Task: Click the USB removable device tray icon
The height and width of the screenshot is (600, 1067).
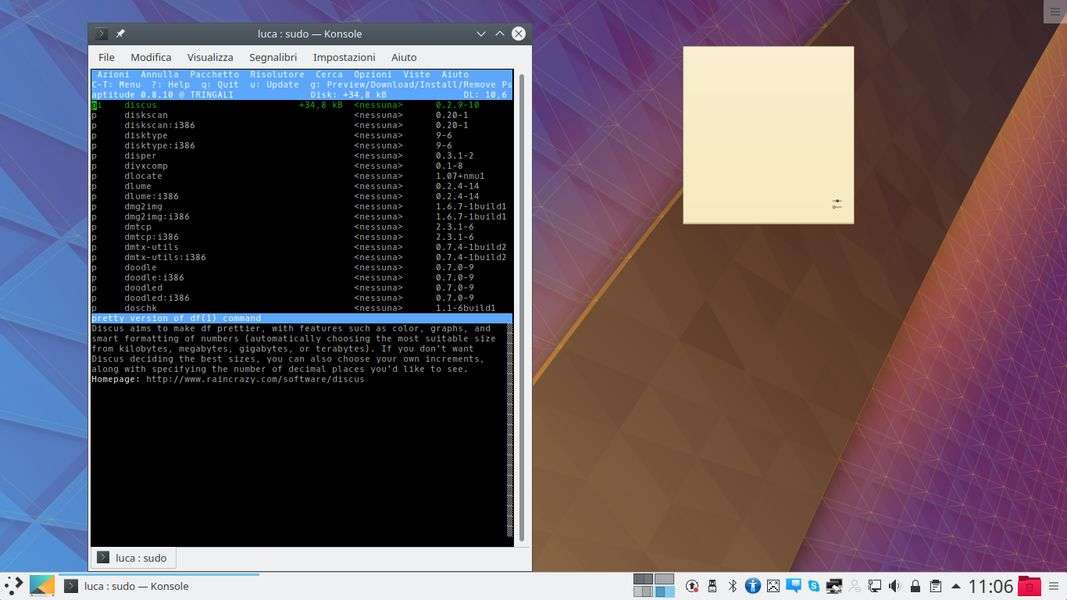Action: point(712,586)
